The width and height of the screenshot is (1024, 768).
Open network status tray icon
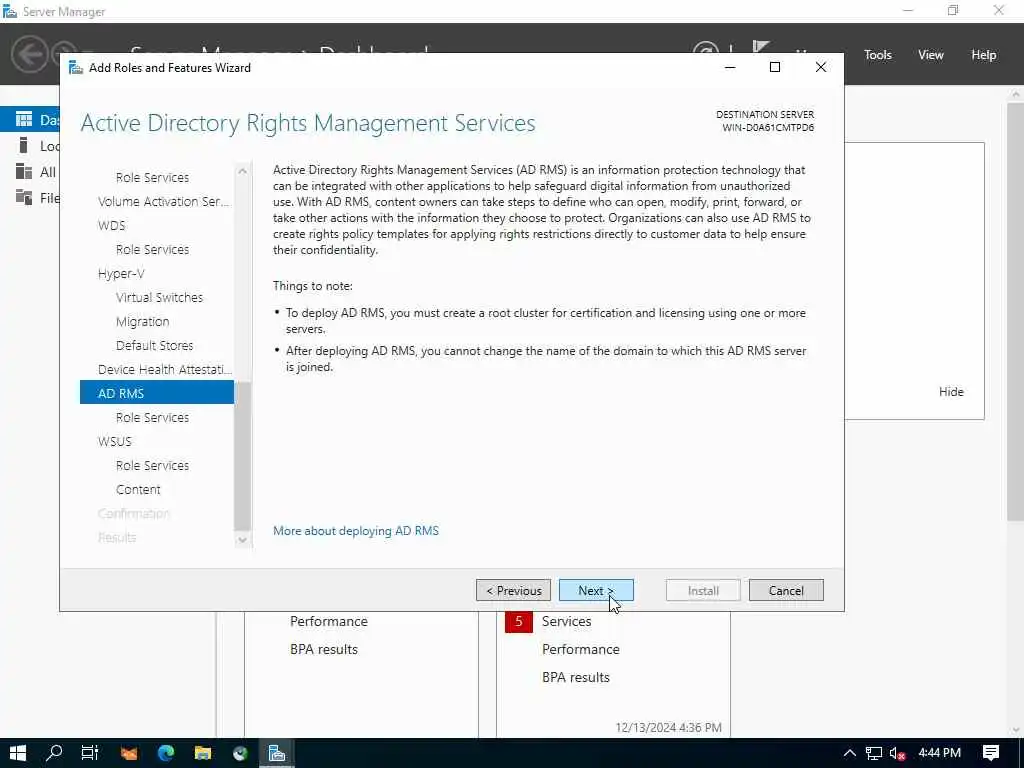[x=874, y=753]
